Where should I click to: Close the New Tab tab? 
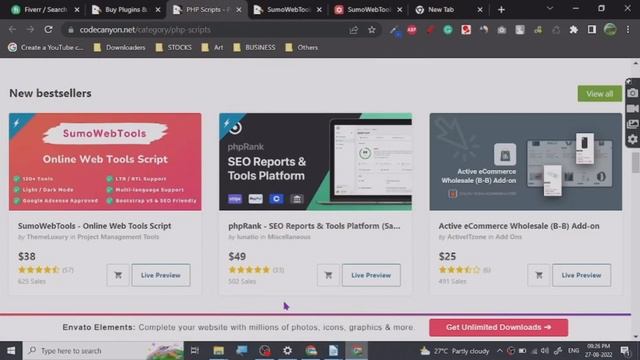tap(480, 9)
